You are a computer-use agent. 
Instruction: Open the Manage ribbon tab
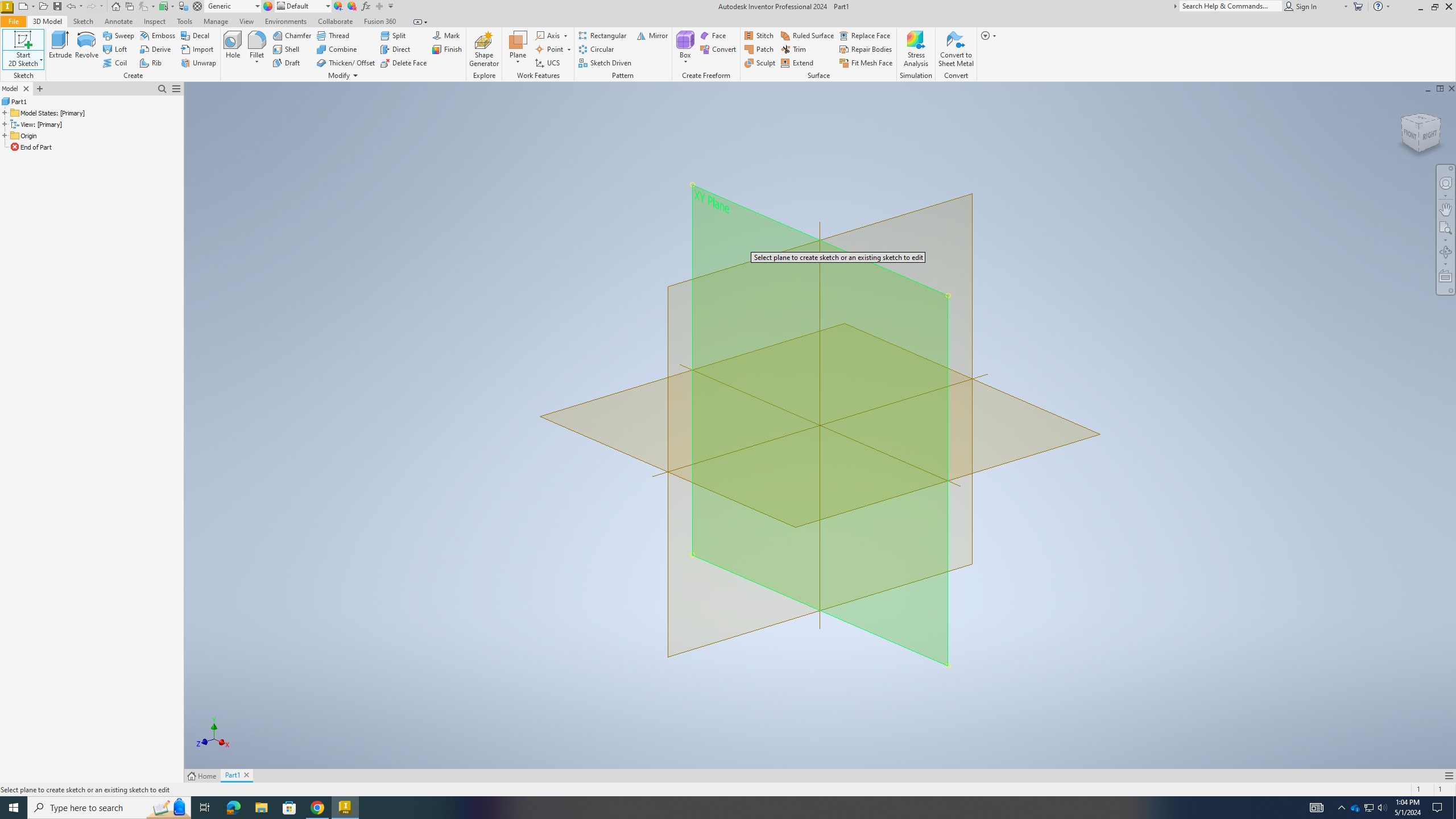[216, 21]
